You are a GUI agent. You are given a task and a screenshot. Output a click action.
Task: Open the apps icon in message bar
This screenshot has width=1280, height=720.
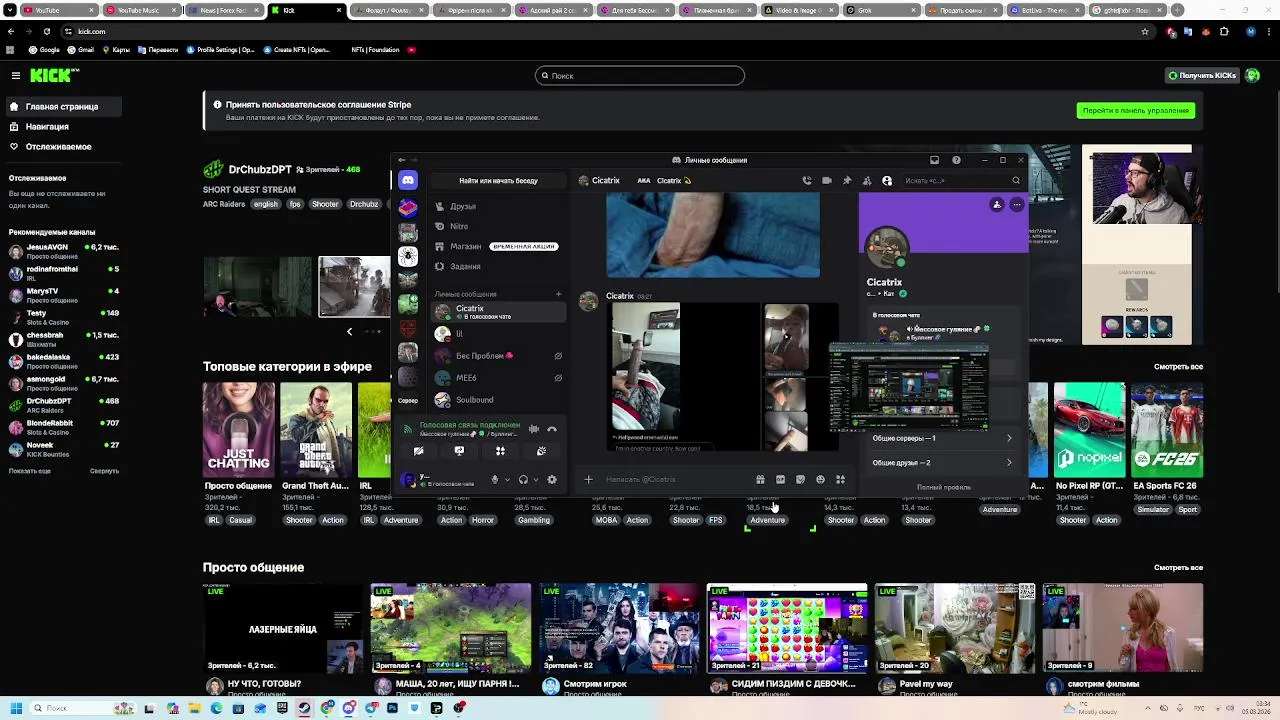pos(840,480)
